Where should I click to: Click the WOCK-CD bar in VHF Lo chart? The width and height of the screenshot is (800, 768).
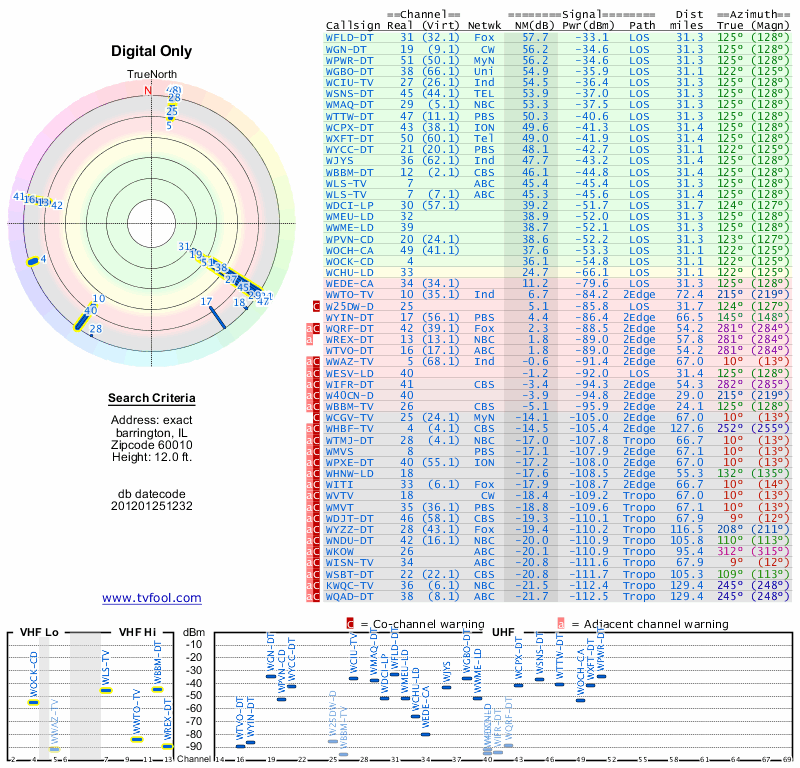33,702
